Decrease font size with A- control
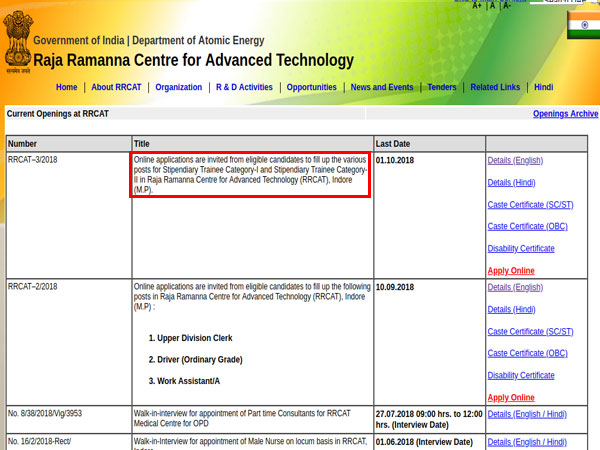Viewport: 600px width, 450px height. [x=507, y=5]
